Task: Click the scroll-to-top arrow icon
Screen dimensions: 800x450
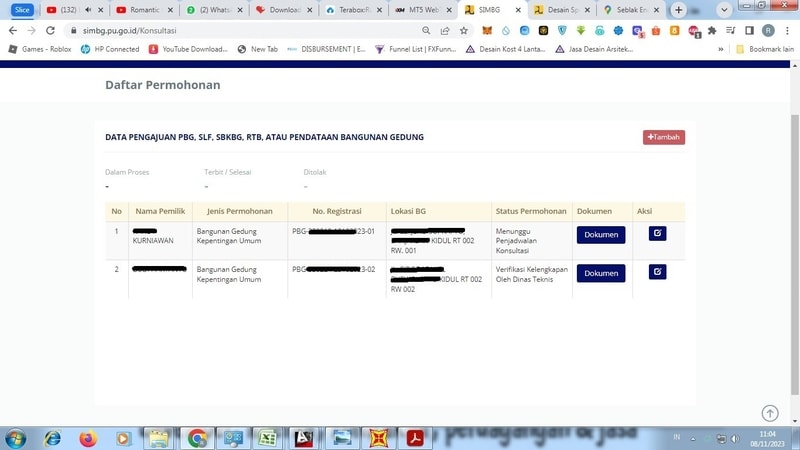Action: click(769, 413)
